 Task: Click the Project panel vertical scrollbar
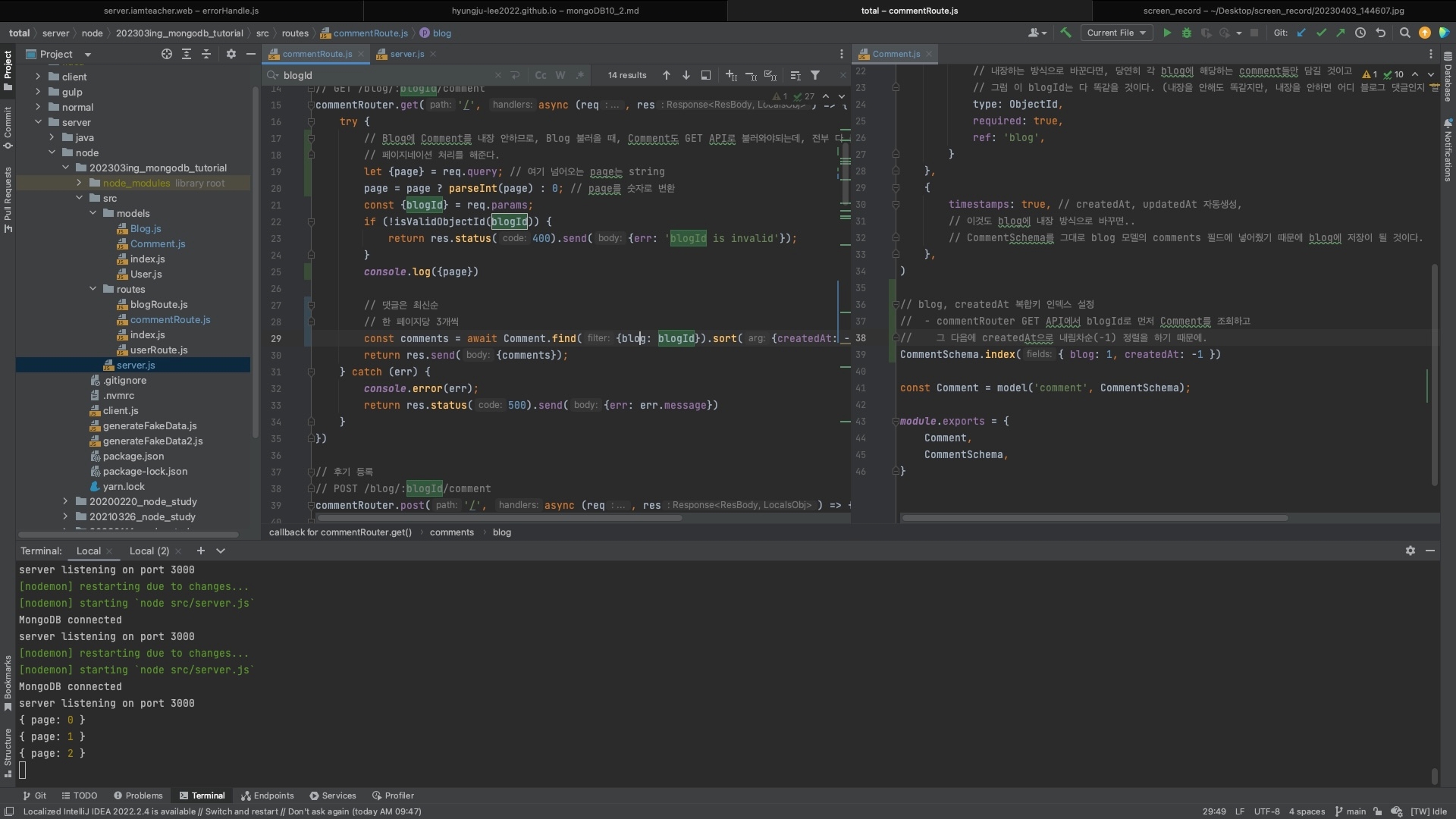tap(256, 262)
